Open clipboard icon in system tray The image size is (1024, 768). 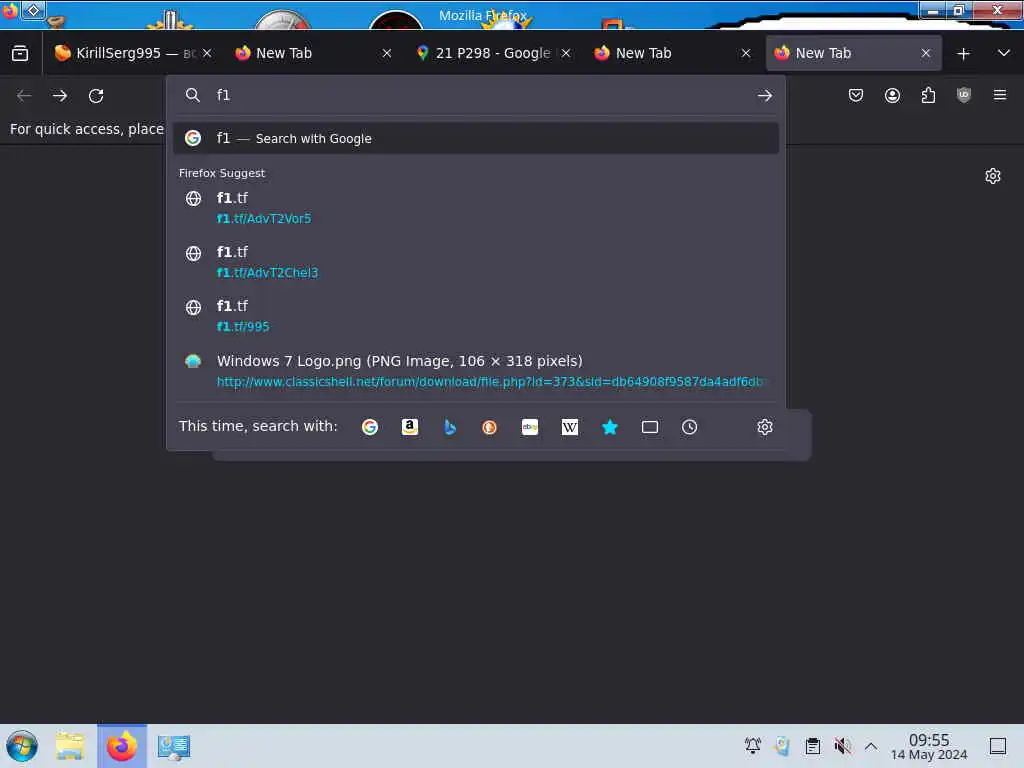pos(812,745)
